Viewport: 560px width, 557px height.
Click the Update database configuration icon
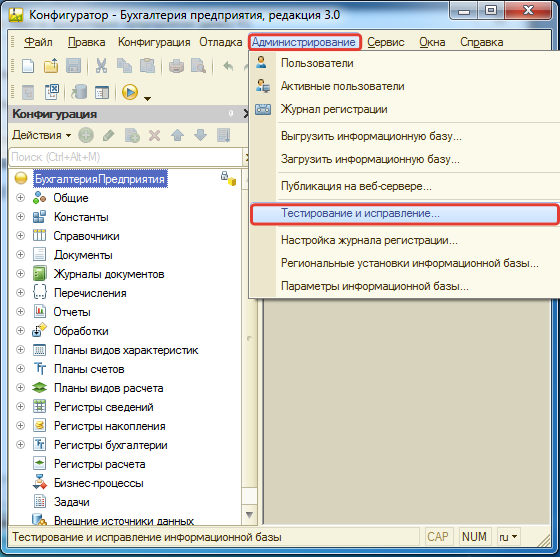click(79, 92)
